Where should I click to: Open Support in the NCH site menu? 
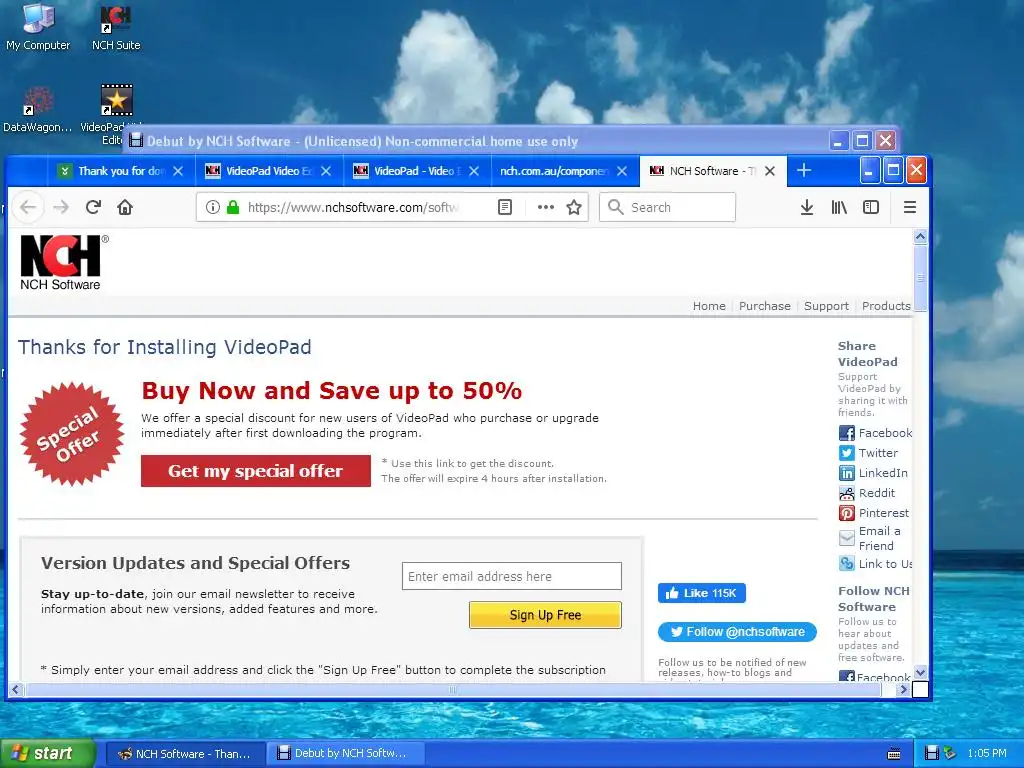(826, 306)
